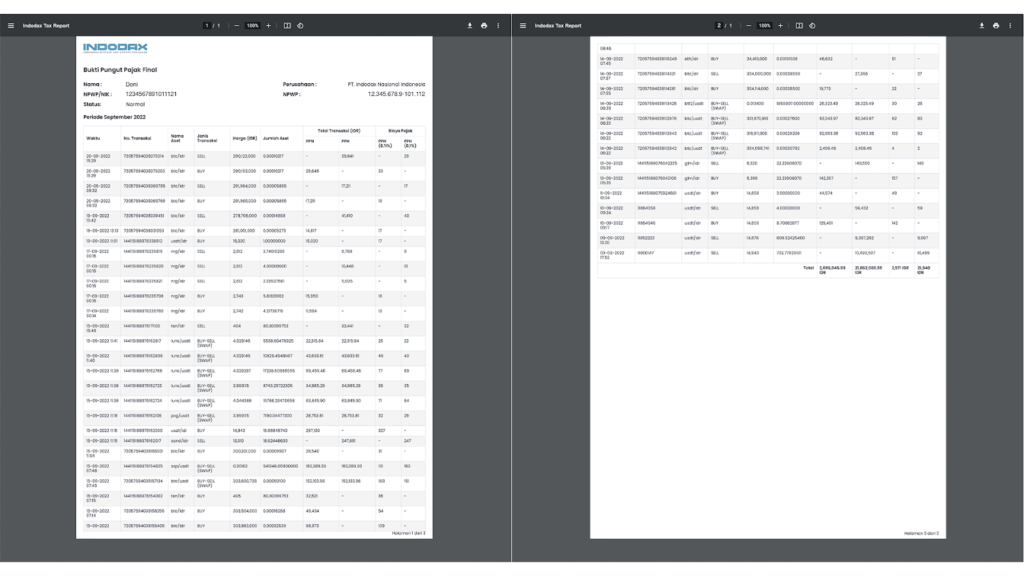Zoom out in the right PDF viewer
The image size is (1024, 576).
(748, 25)
